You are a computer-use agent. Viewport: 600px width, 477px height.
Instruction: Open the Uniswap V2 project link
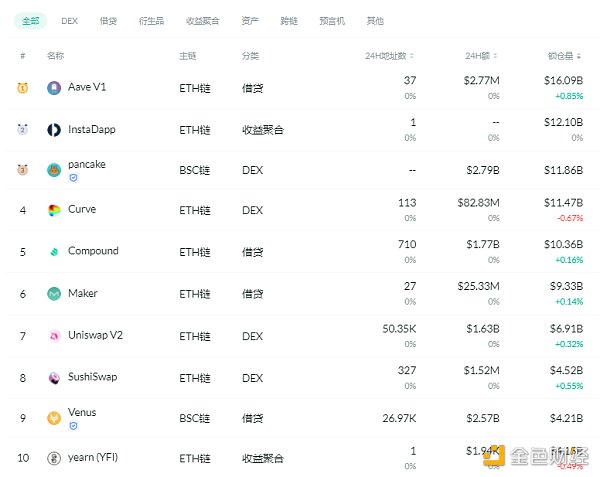click(95, 335)
